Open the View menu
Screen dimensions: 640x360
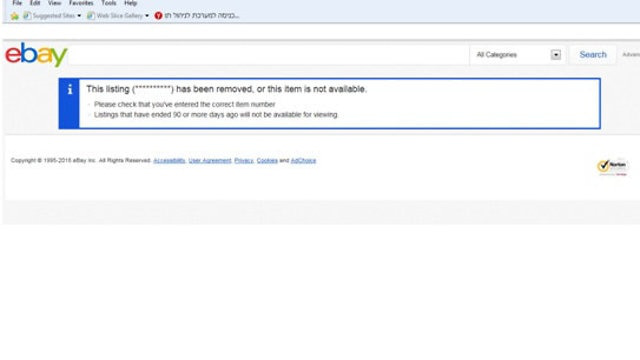tap(54, 3)
